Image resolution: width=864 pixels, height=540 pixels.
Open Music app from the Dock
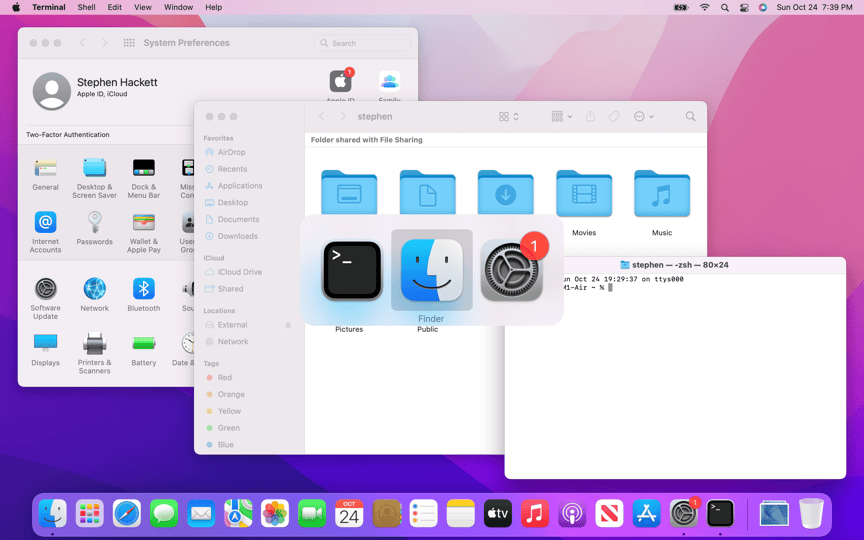534,514
